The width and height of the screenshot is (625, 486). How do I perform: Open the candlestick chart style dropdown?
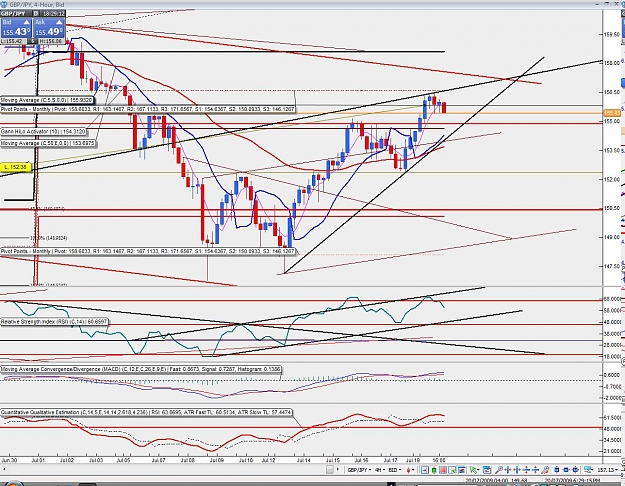(x=411, y=470)
